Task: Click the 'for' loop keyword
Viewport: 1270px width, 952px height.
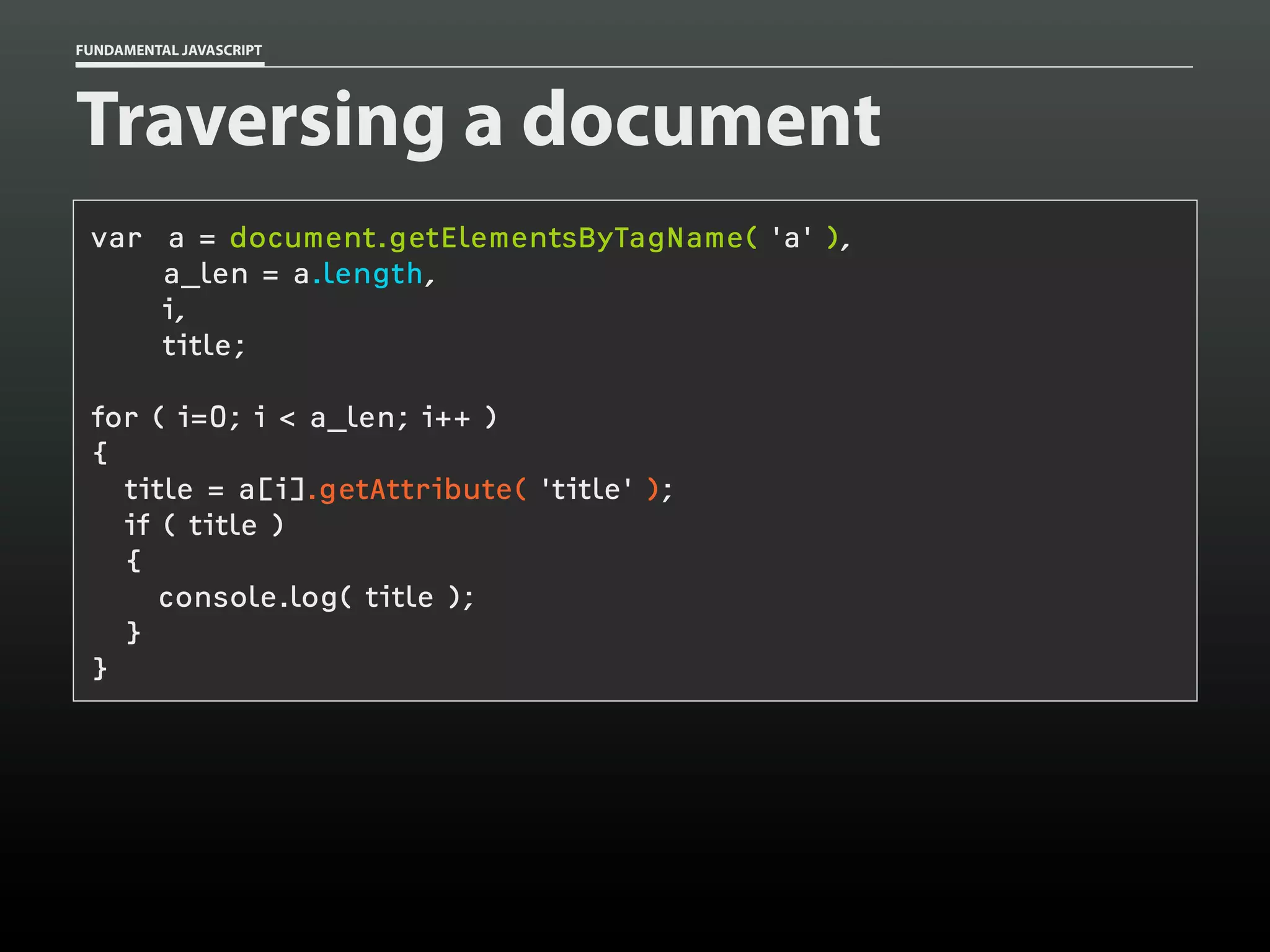Action: [114, 418]
